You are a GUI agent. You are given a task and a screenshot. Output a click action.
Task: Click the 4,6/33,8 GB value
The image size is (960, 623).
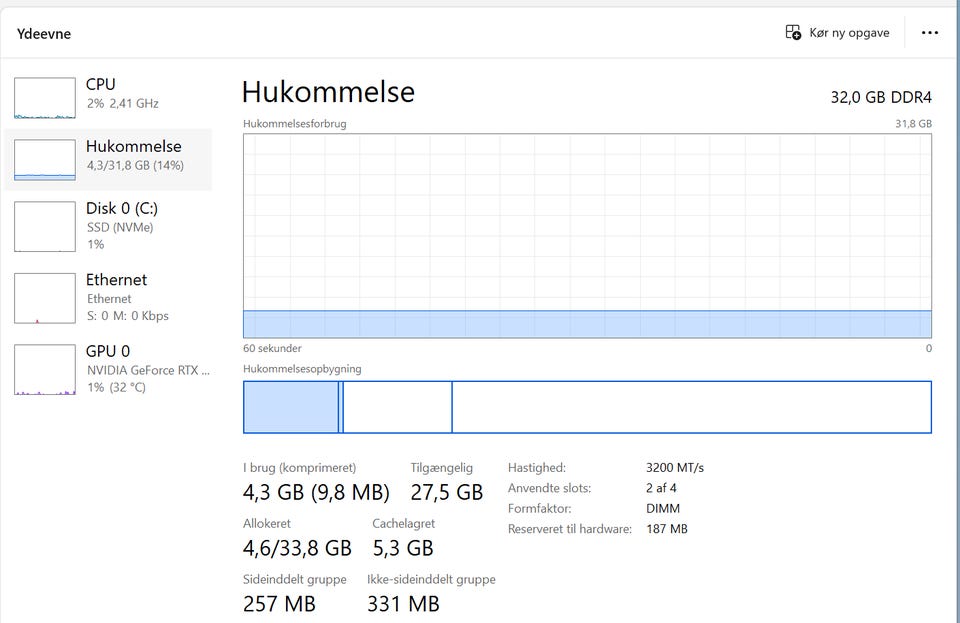[297, 548]
